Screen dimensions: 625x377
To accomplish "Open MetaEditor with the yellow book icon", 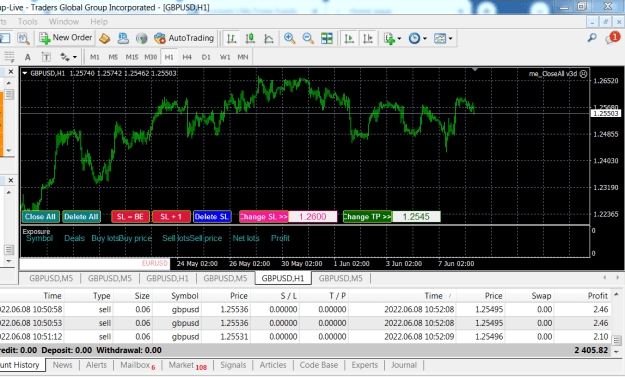I will (x=104, y=38).
